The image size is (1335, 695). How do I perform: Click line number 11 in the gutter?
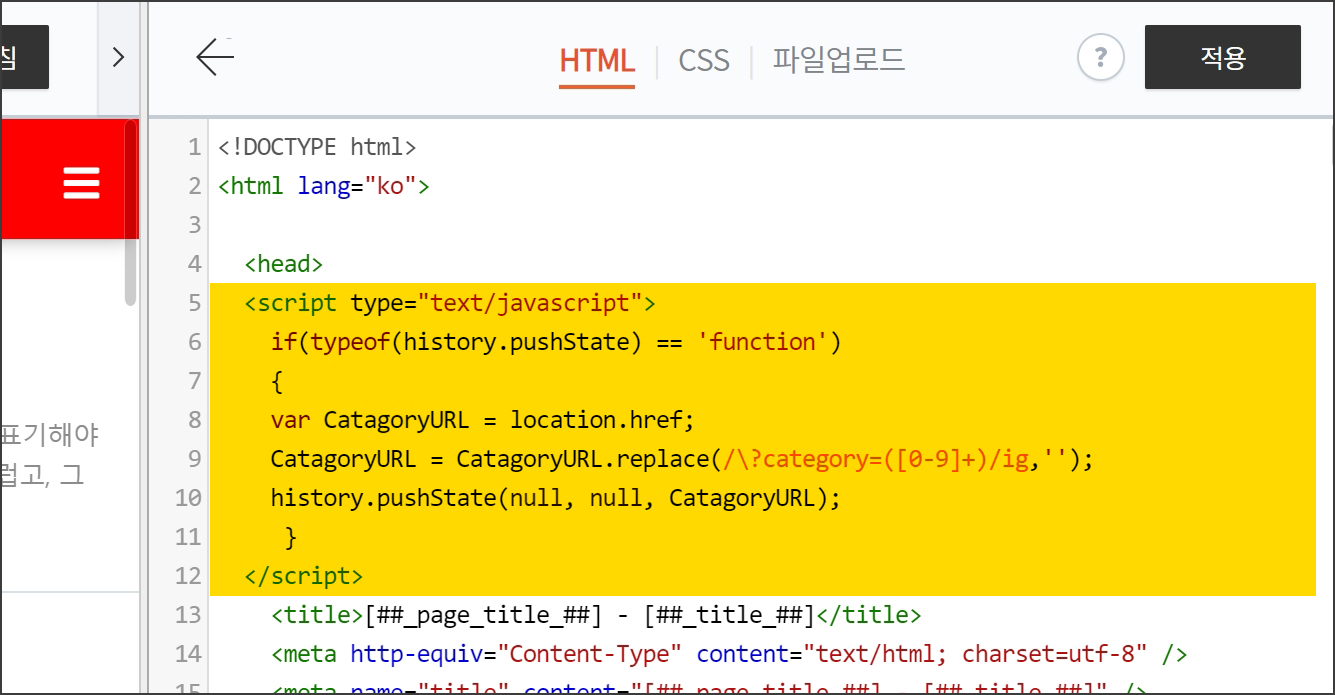[188, 537]
